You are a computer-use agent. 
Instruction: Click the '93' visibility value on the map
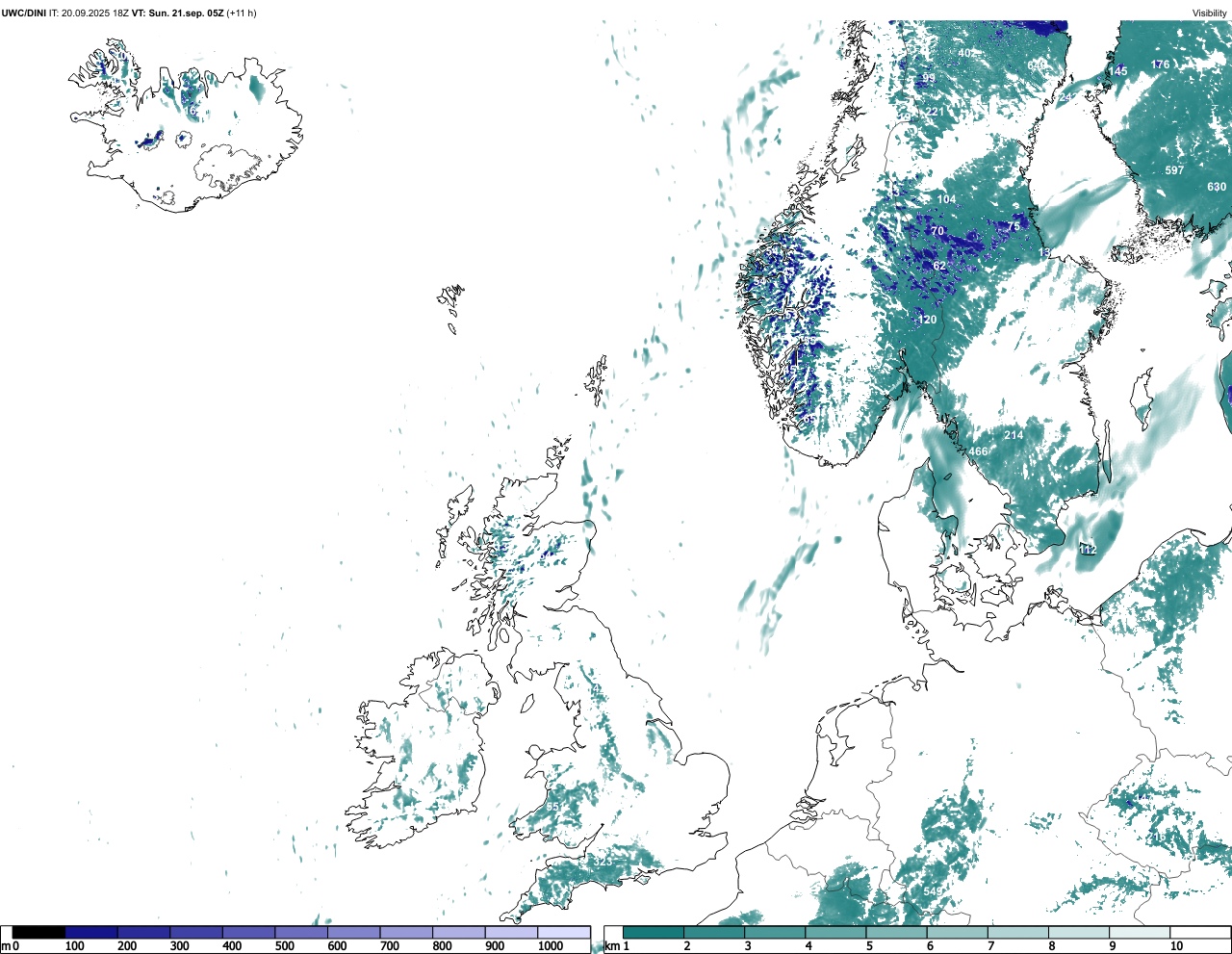click(x=929, y=78)
